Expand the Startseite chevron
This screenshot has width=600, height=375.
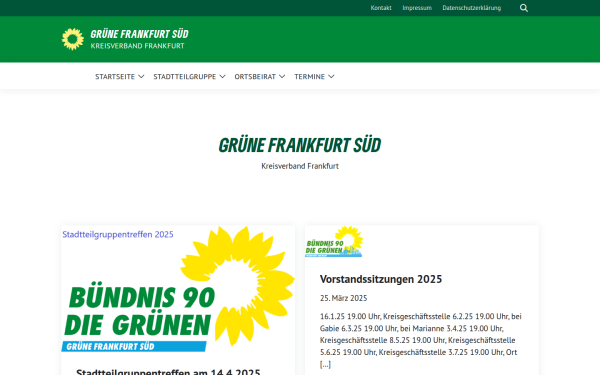(141, 77)
